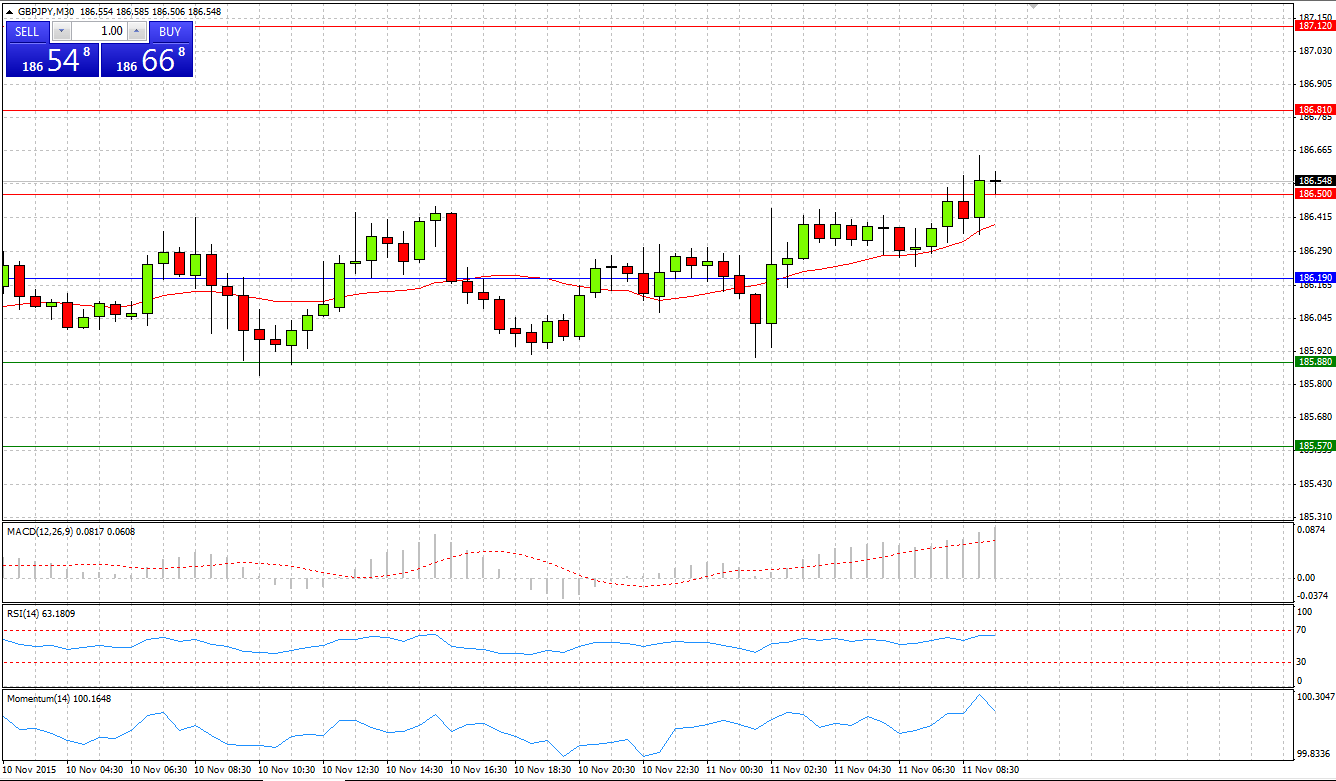Click the RSI scale value 70
The image size is (1336, 781).
coord(1301,630)
